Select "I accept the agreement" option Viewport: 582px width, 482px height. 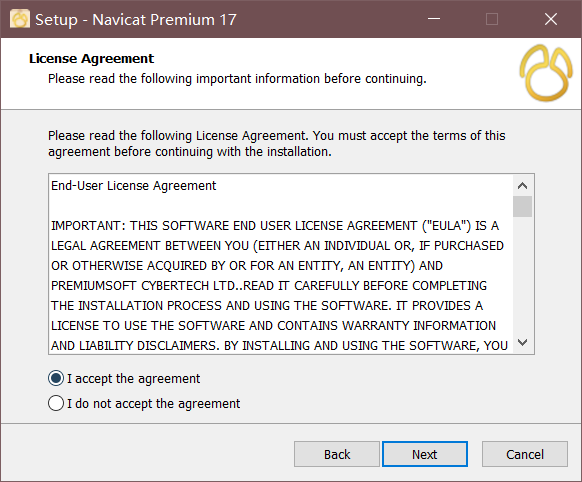click(x=124, y=378)
